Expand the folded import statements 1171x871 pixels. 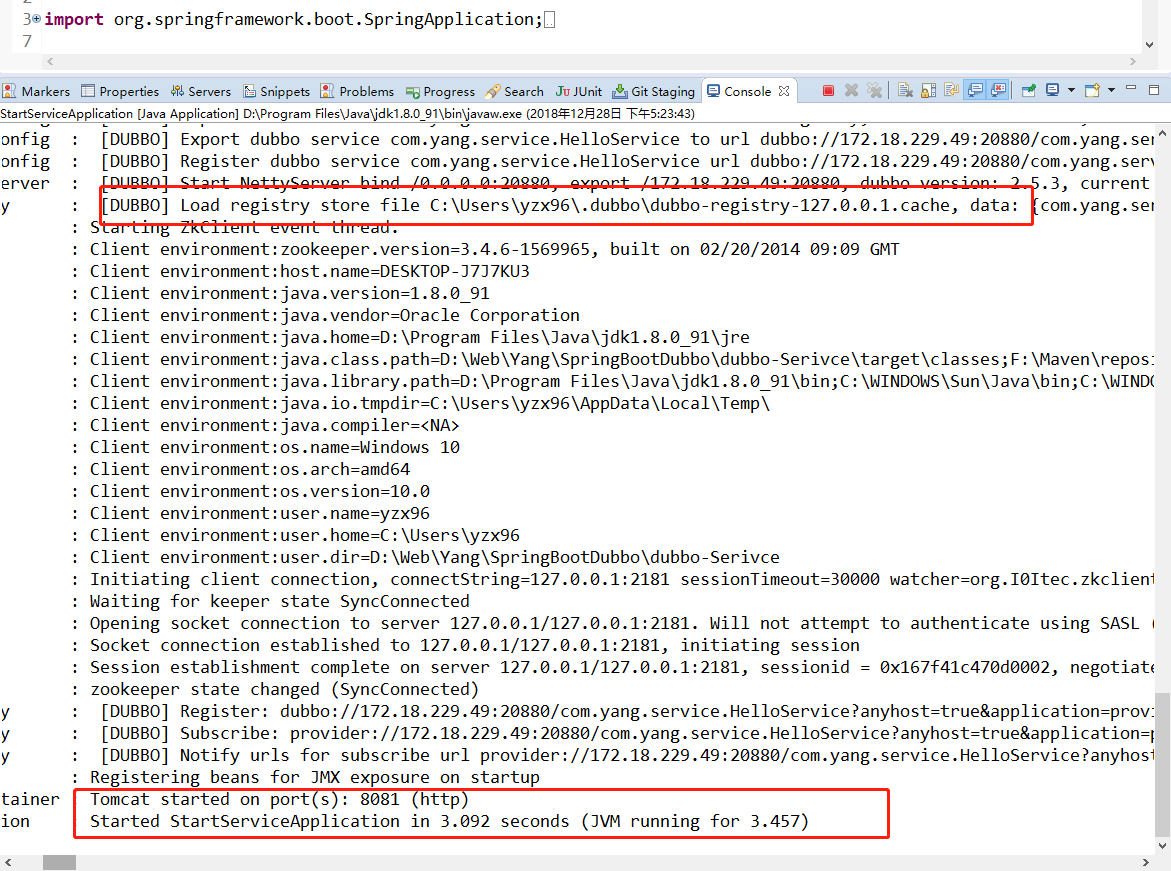click(36, 19)
